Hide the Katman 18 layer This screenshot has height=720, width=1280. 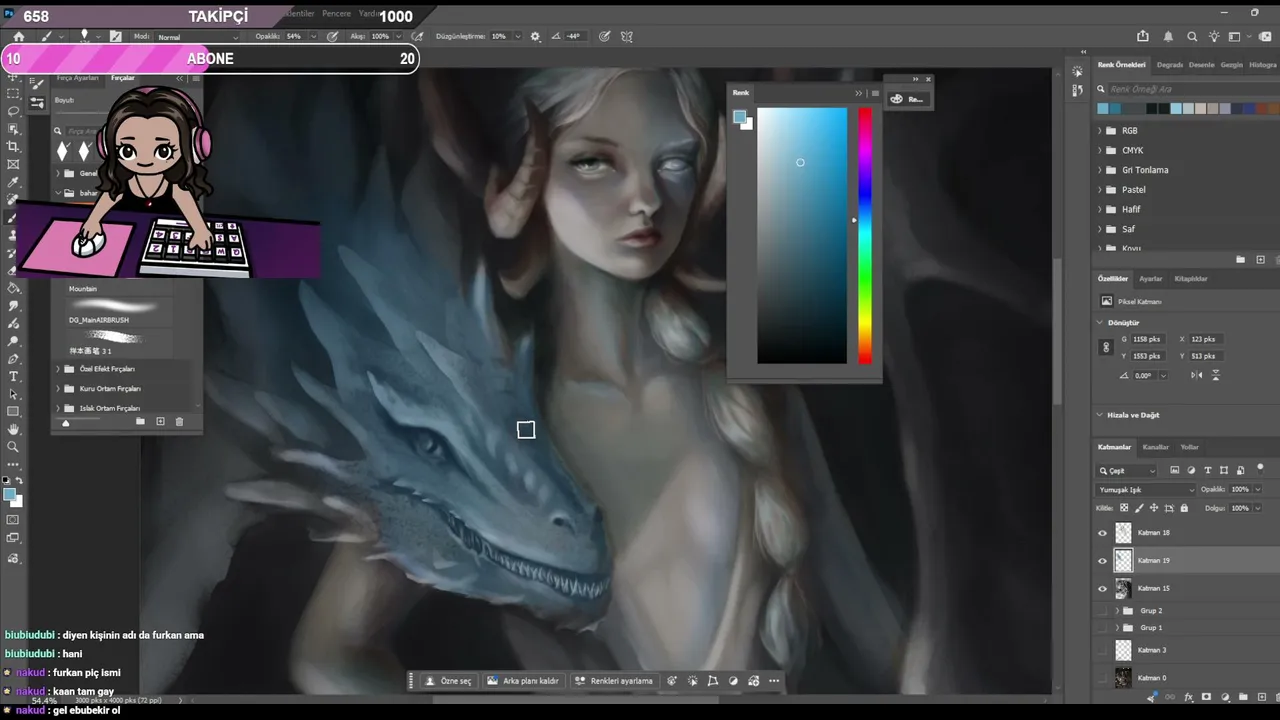click(x=1103, y=533)
